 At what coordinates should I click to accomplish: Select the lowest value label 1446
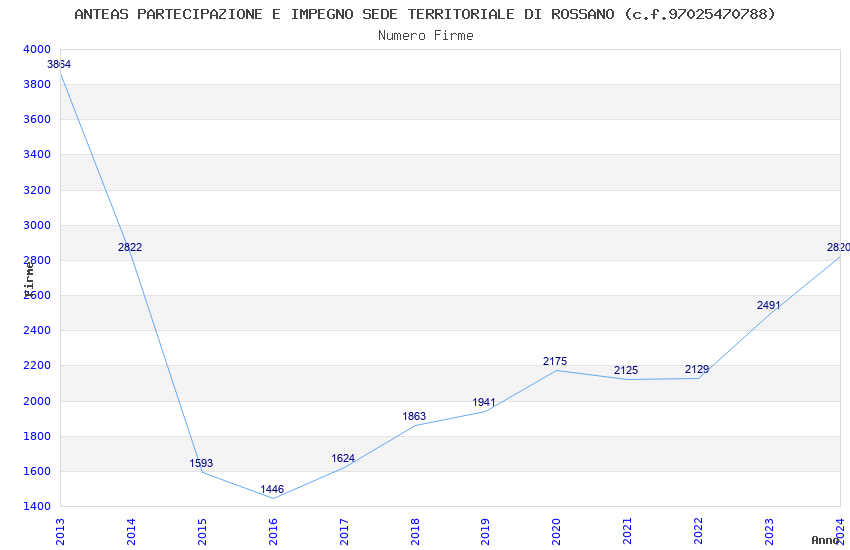(x=272, y=489)
